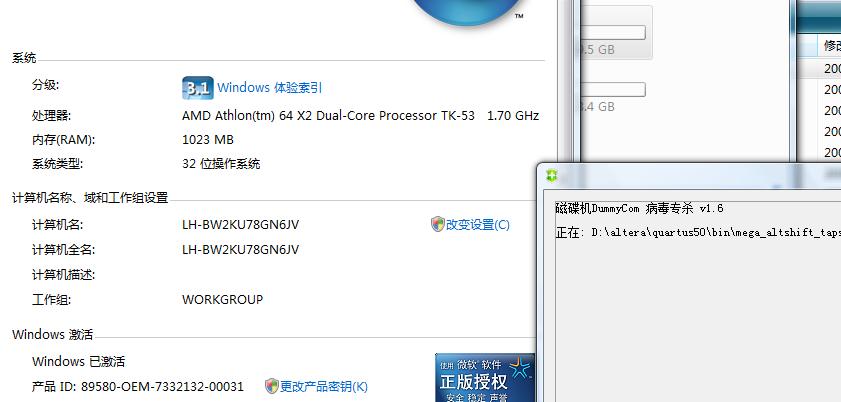Click the 修改 column header in the background file list
The width and height of the screenshot is (841, 402).
point(831,46)
